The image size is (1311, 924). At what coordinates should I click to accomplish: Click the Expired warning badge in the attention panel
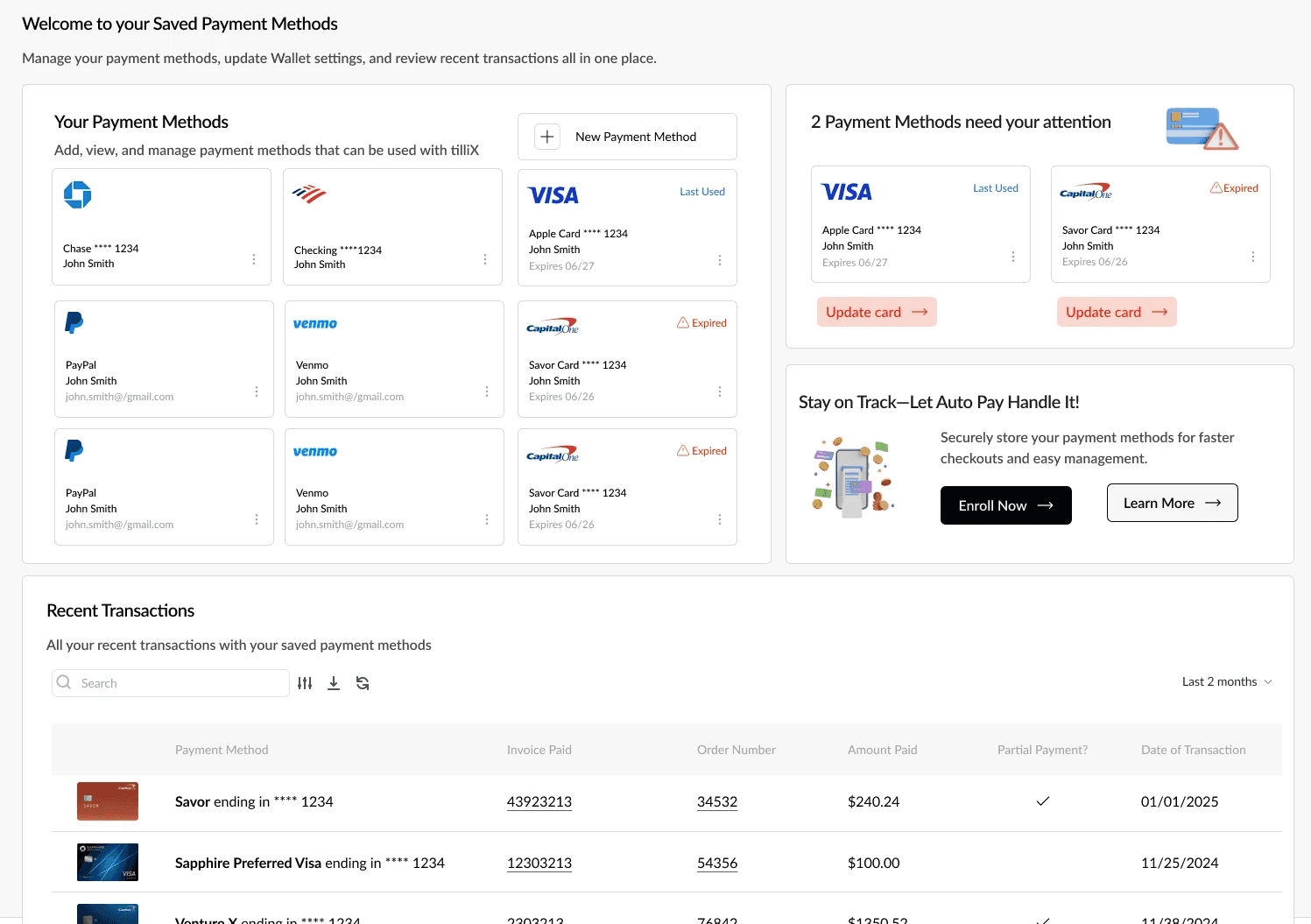[1234, 188]
